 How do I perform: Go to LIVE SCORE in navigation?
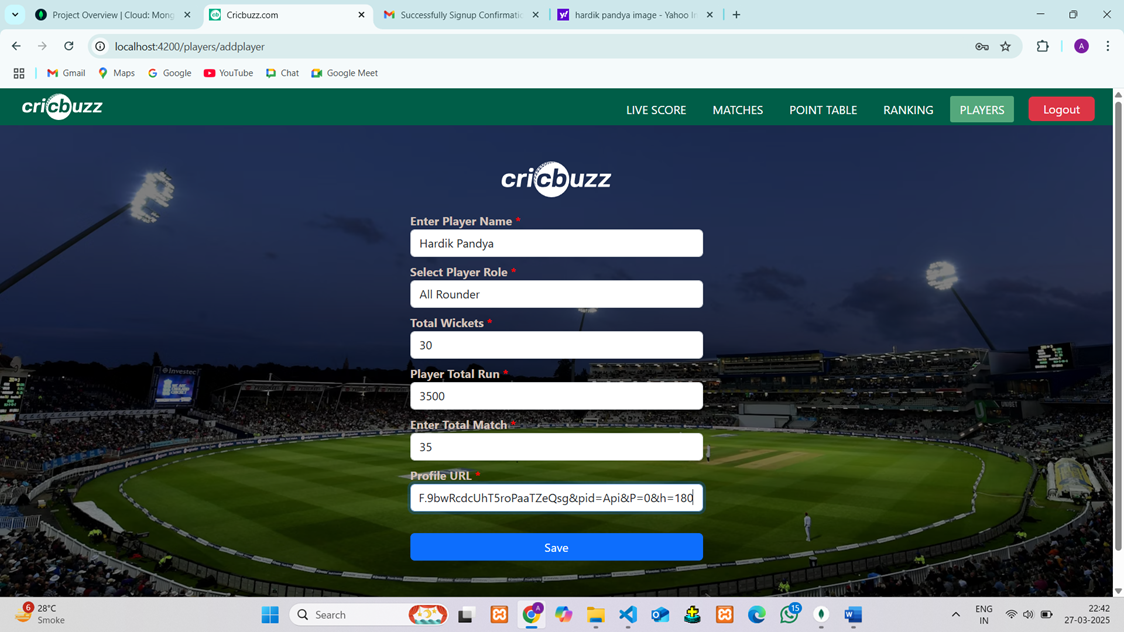[x=656, y=110]
